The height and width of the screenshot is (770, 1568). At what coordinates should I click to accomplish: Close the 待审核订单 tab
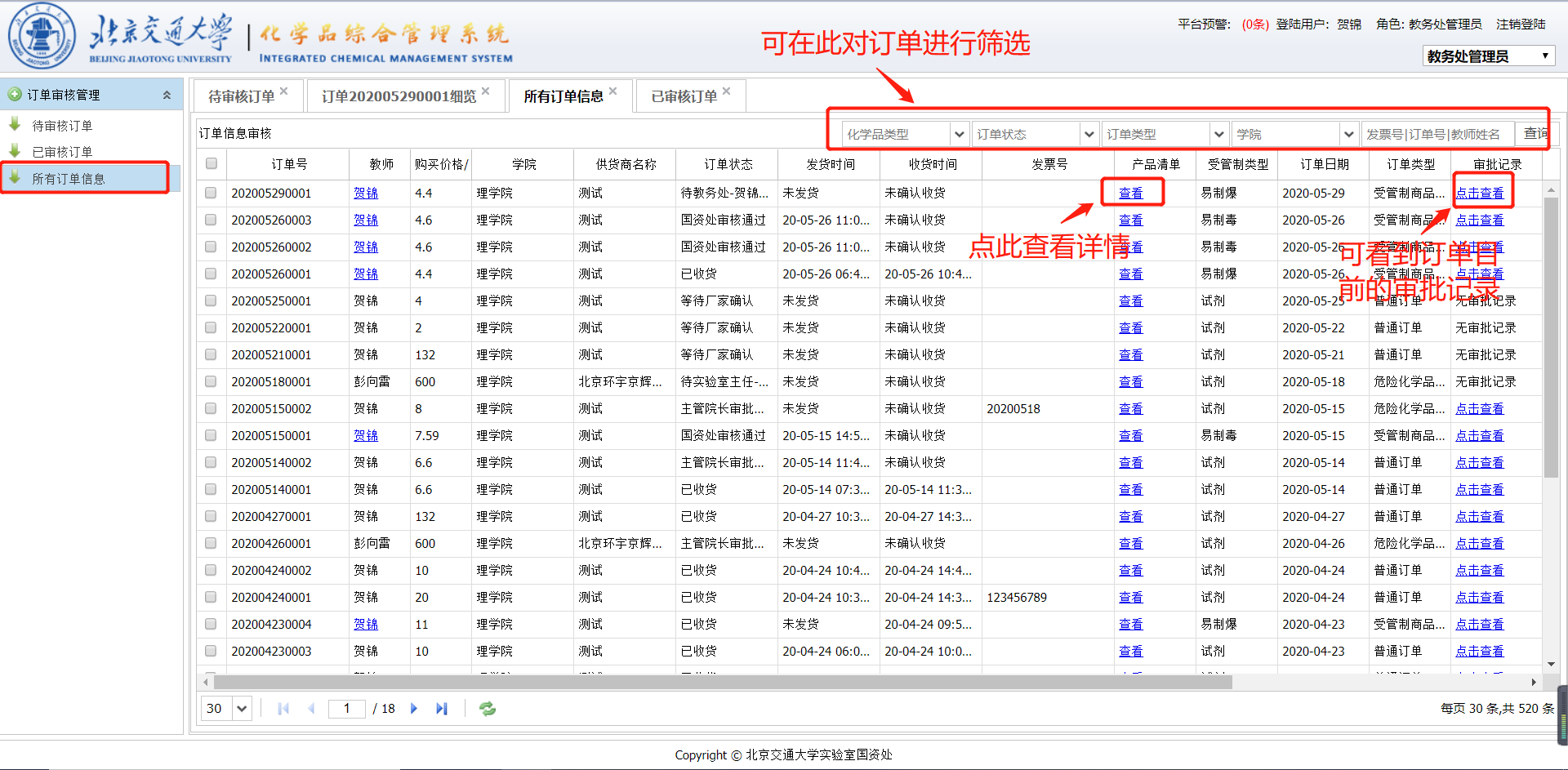(284, 91)
